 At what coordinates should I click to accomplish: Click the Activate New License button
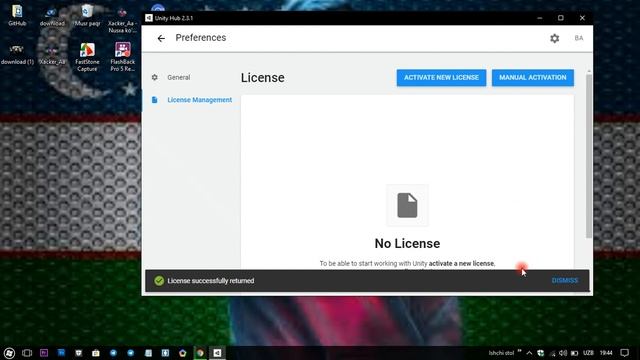pyautogui.click(x=441, y=78)
